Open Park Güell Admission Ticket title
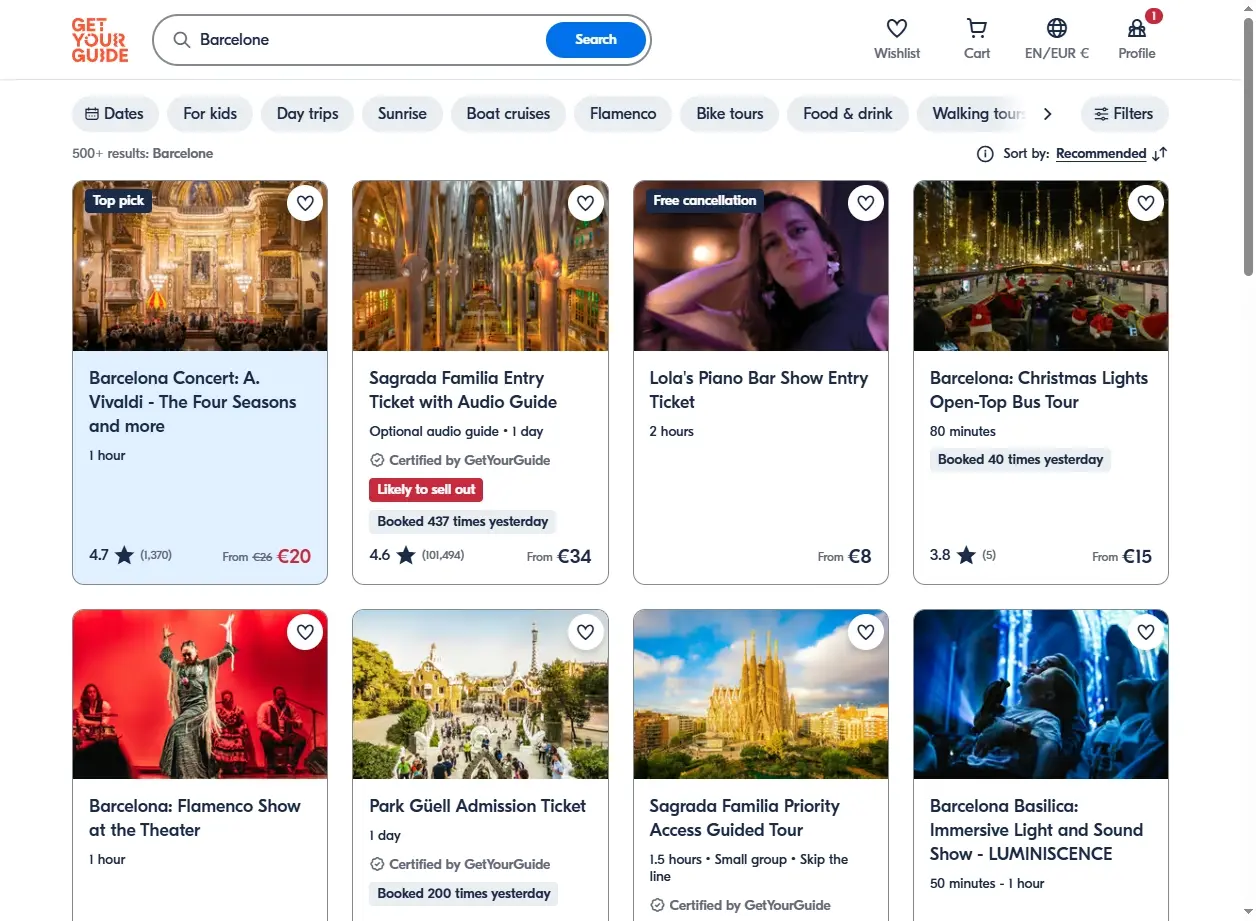 point(478,806)
